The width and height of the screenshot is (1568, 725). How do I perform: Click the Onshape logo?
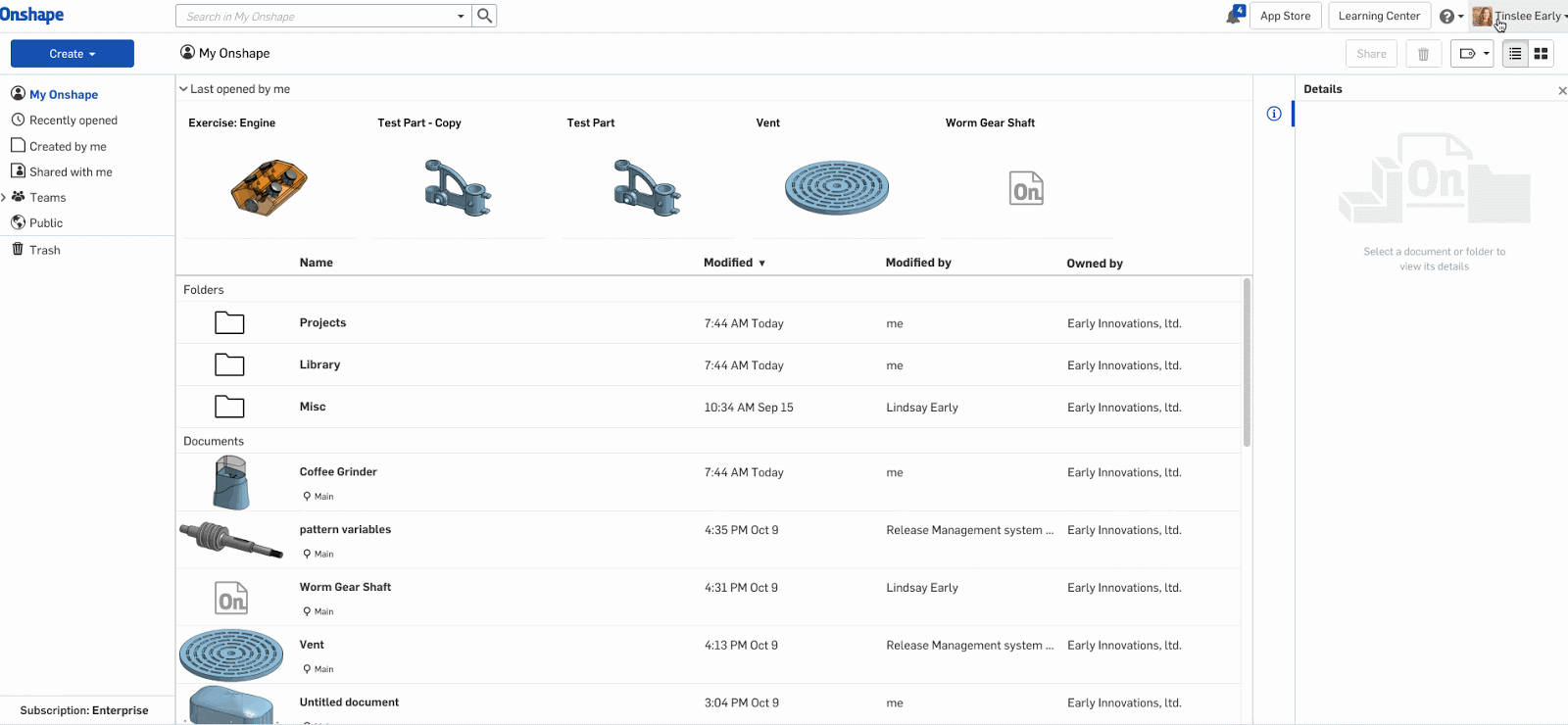coord(32,15)
